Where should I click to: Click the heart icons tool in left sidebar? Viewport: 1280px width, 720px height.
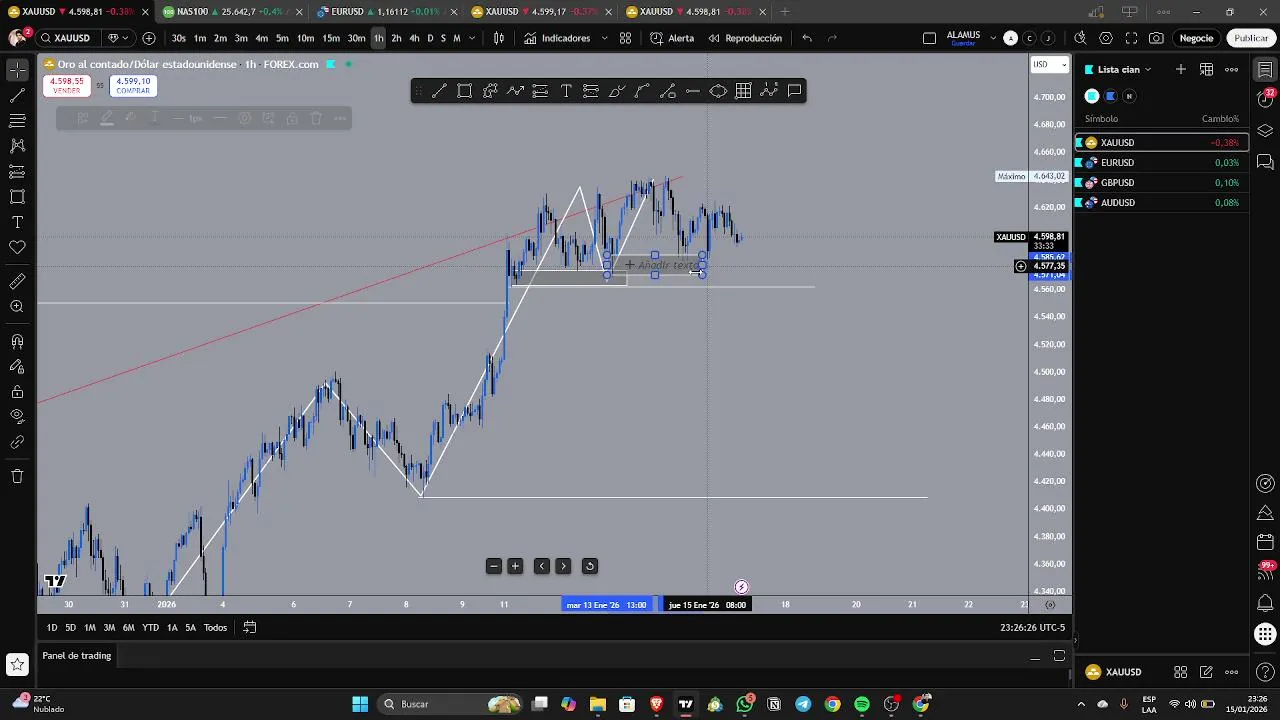point(17,247)
